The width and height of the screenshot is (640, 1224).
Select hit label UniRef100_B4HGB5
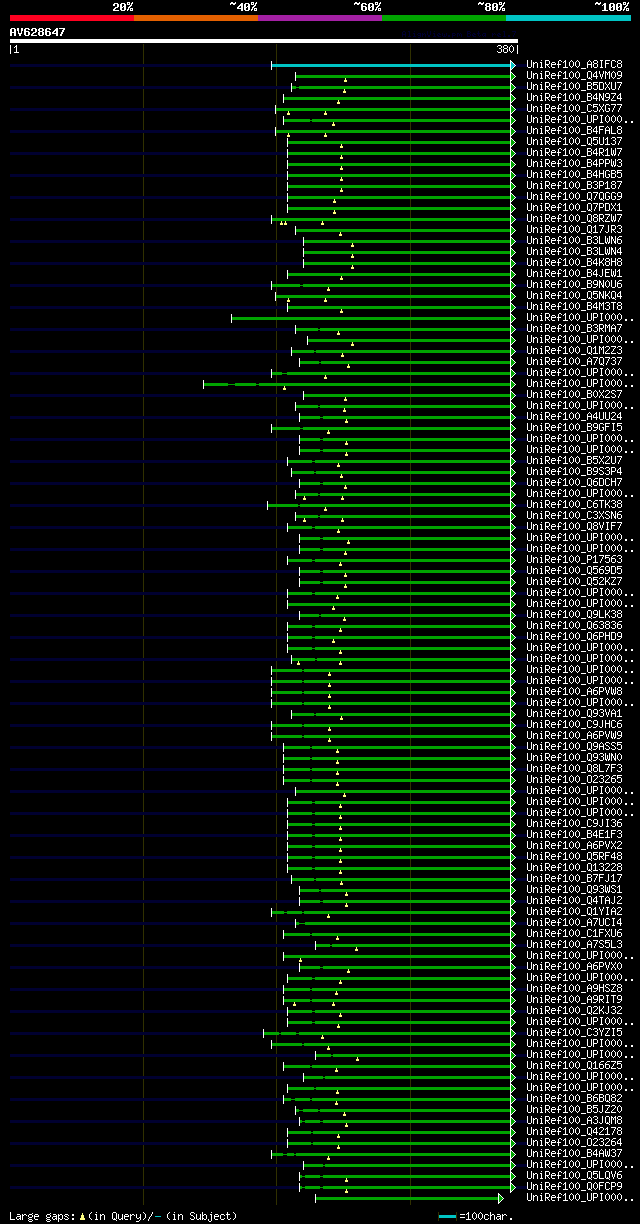point(574,175)
